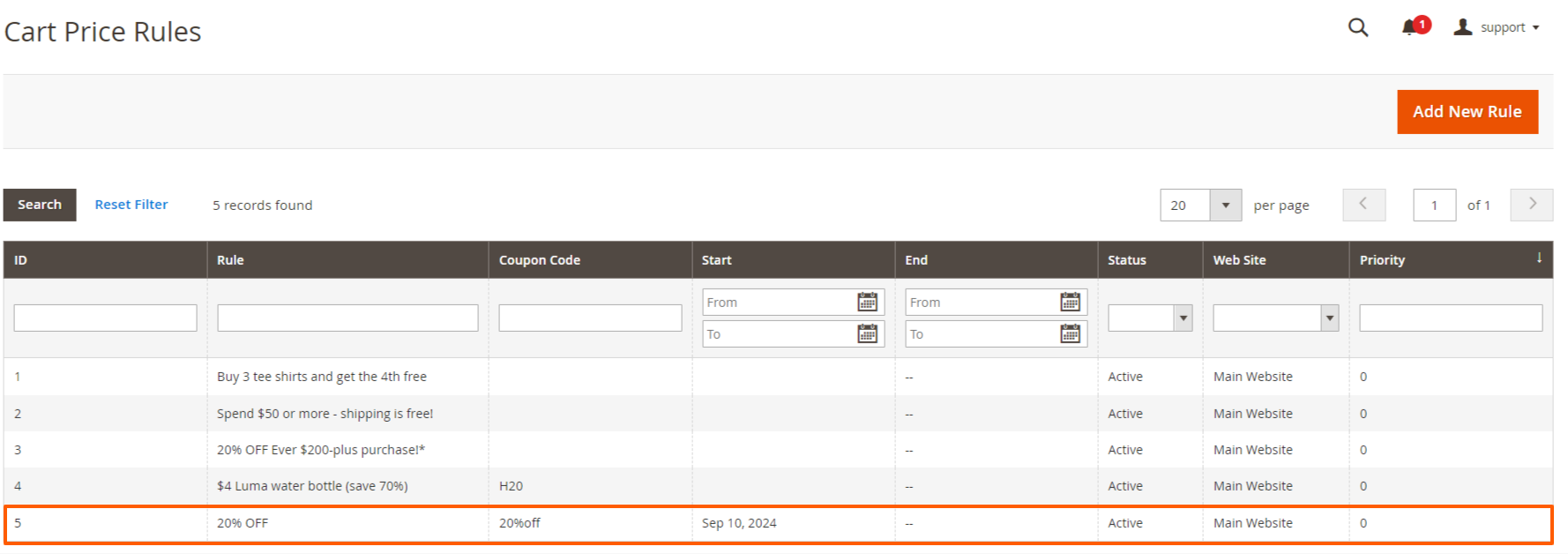Click start date 'Sep 10, 2024'
This screenshot has height=554, width=1568.
(x=739, y=523)
